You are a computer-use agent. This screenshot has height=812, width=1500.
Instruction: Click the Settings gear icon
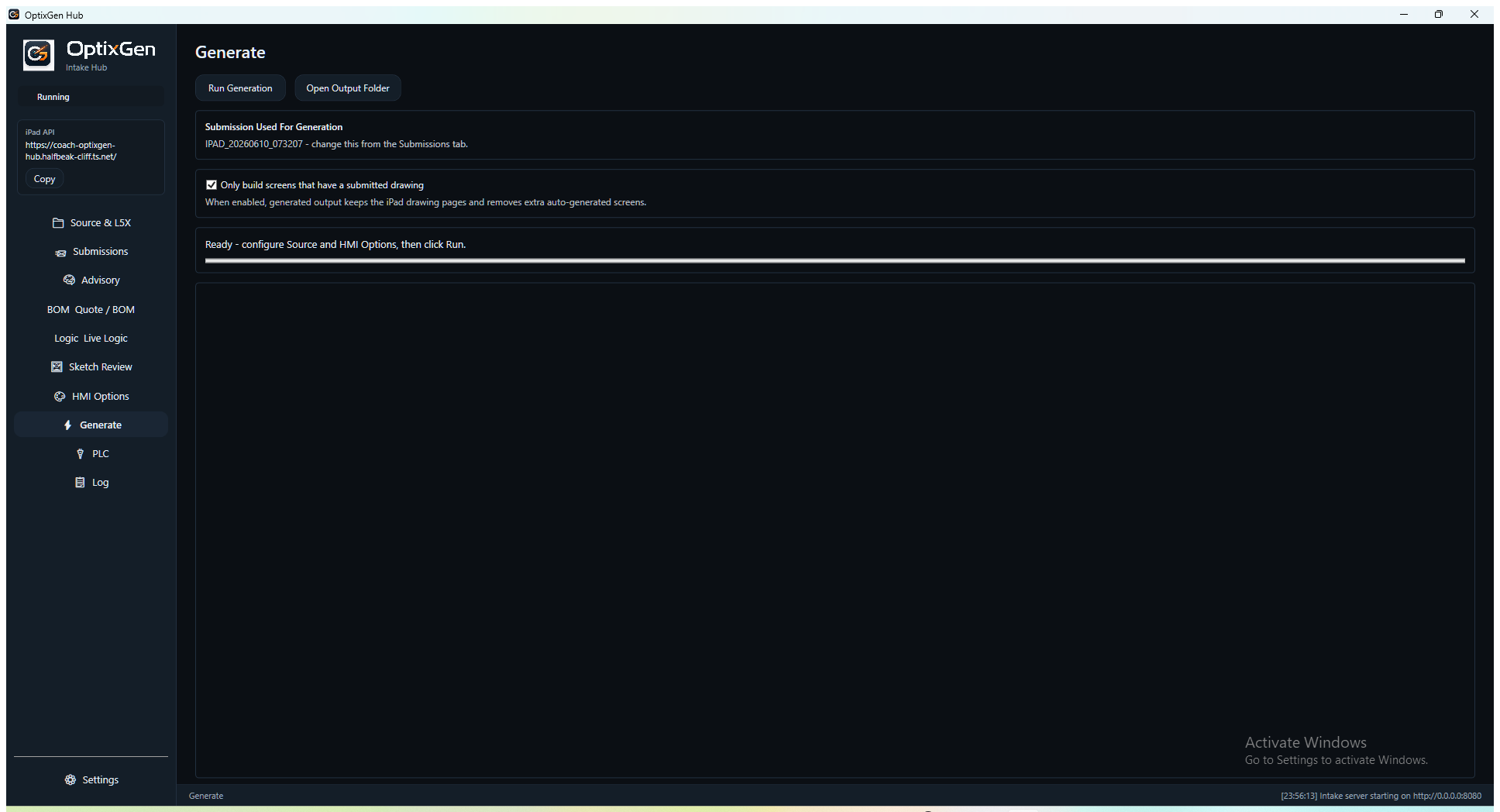(x=71, y=780)
